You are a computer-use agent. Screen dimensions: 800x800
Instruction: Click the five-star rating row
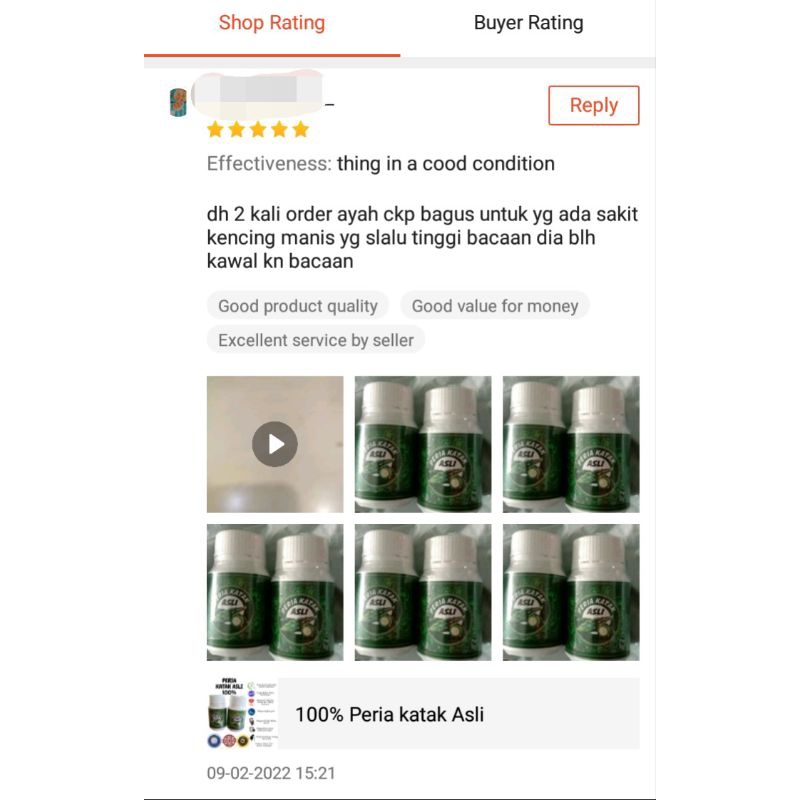[x=258, y=130]
